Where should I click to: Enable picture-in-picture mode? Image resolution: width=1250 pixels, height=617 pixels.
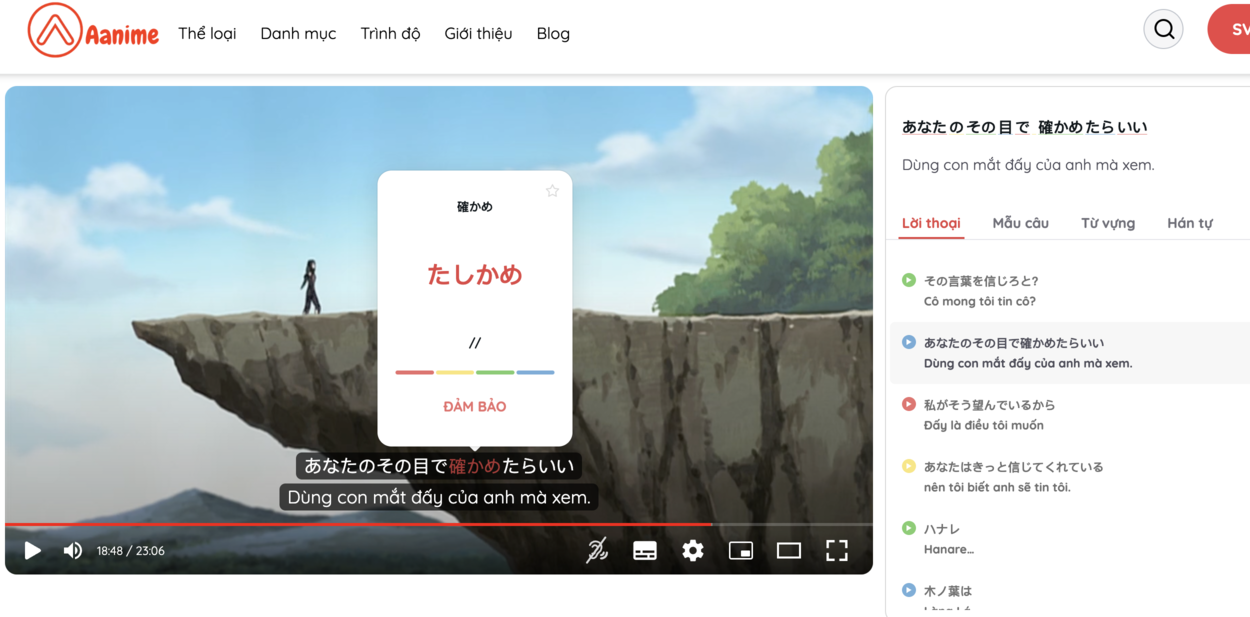[x=741, y=550]
